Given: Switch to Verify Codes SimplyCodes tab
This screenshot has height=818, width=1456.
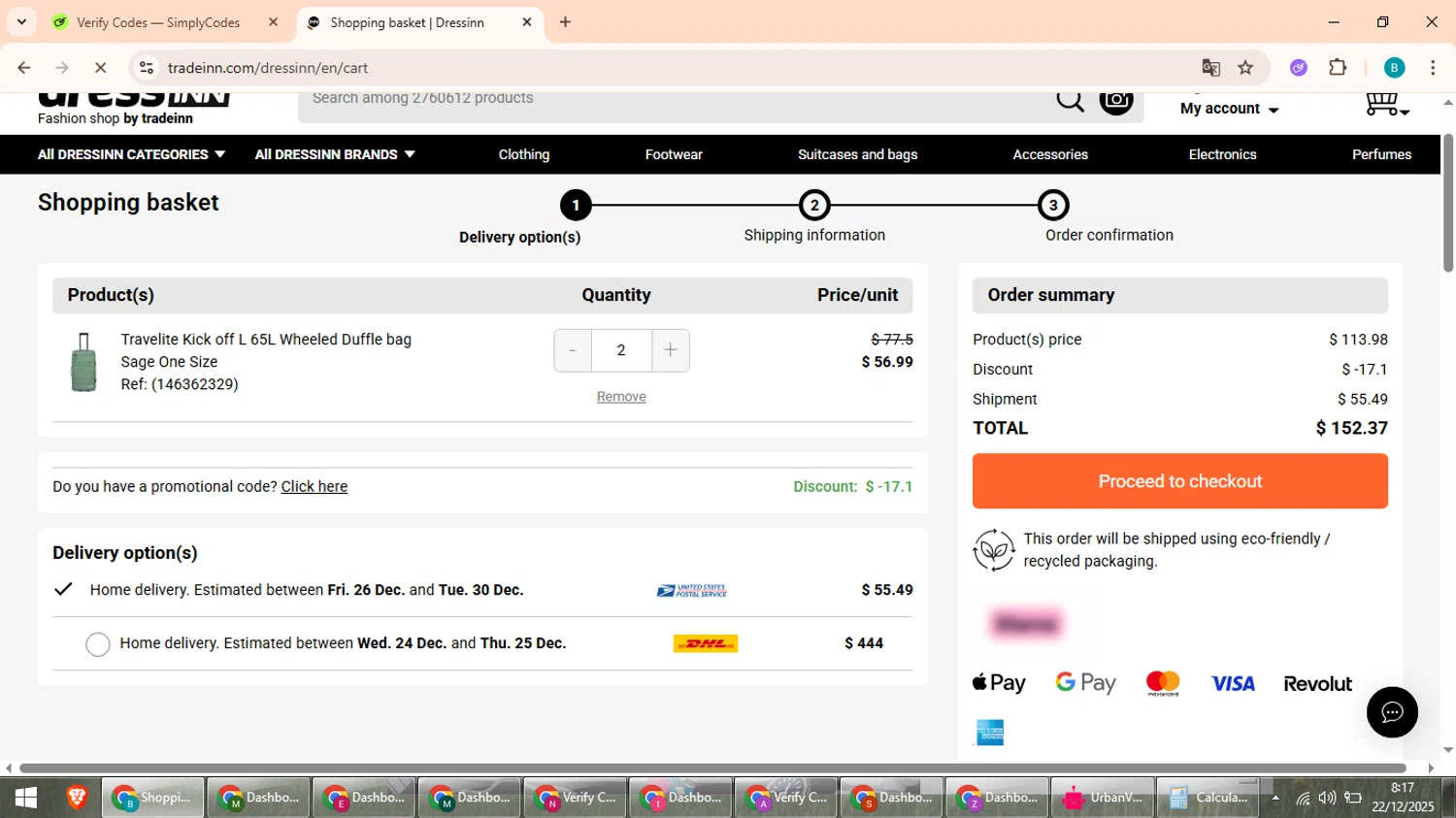Looking at the screenshot, I should 165,22.
